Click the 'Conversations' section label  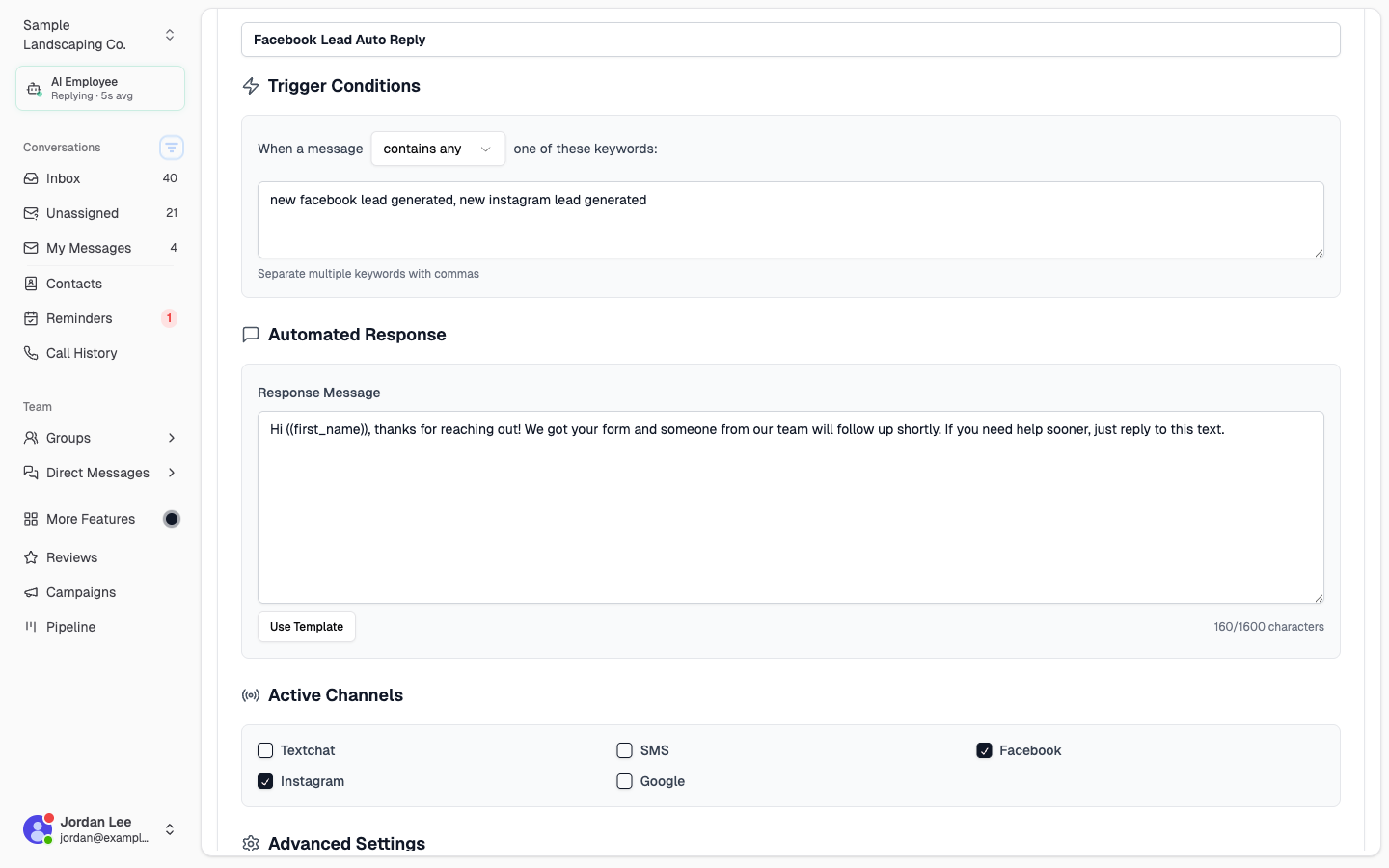click(x=62, y=148)
